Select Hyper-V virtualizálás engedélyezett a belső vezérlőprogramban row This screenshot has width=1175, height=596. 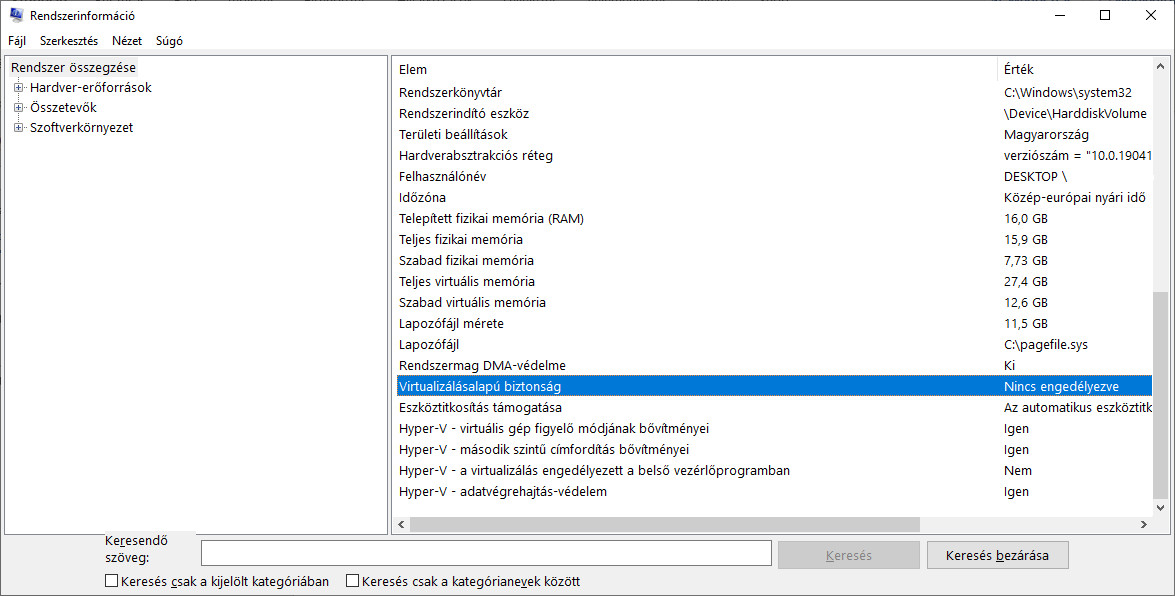tap(773, 471)
